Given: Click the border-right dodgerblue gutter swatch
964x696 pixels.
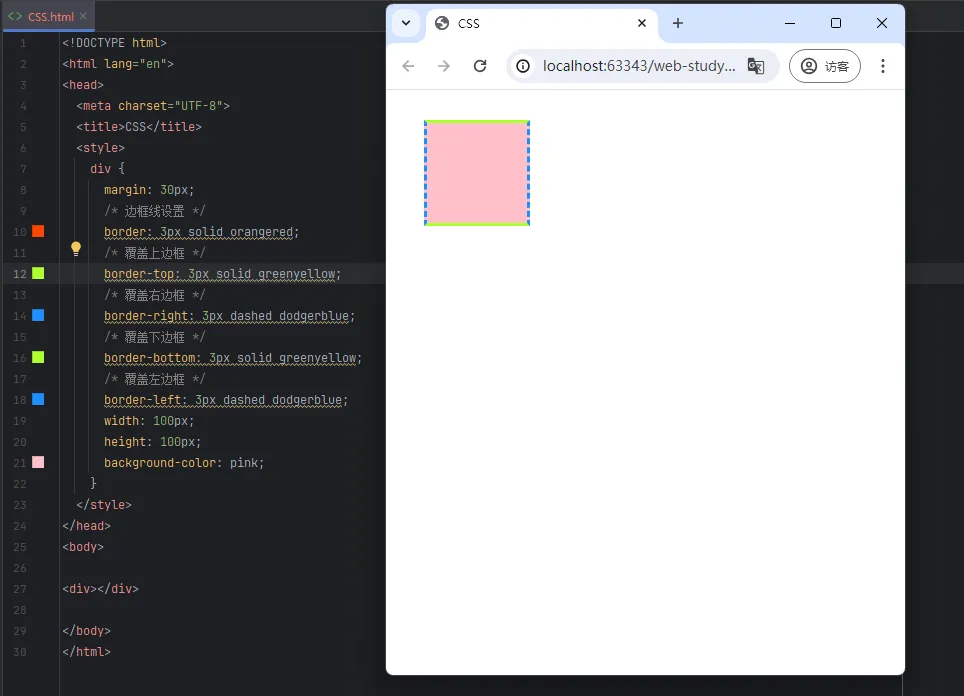Looking at the screenshot, I should (38, 315).
